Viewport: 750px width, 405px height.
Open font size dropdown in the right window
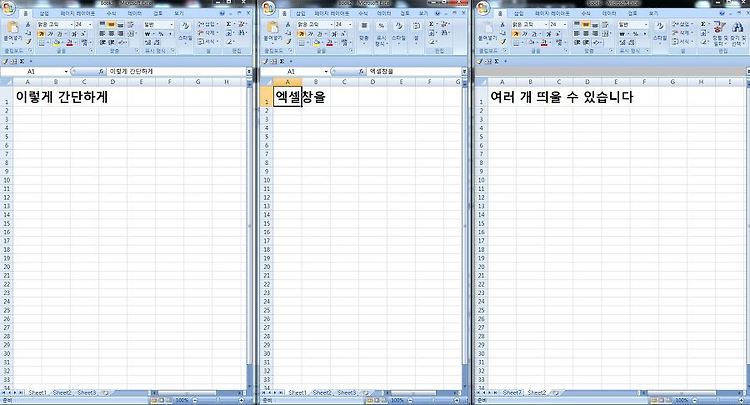565,24
